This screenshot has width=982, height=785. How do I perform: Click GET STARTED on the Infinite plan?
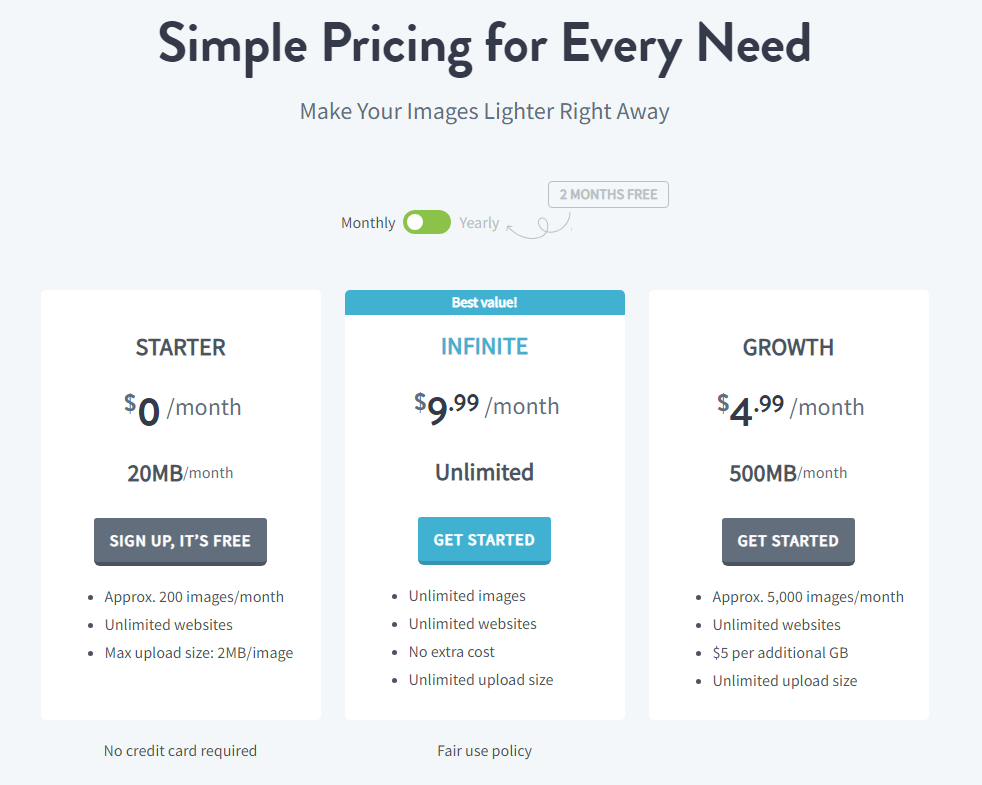tap(484, 540)
